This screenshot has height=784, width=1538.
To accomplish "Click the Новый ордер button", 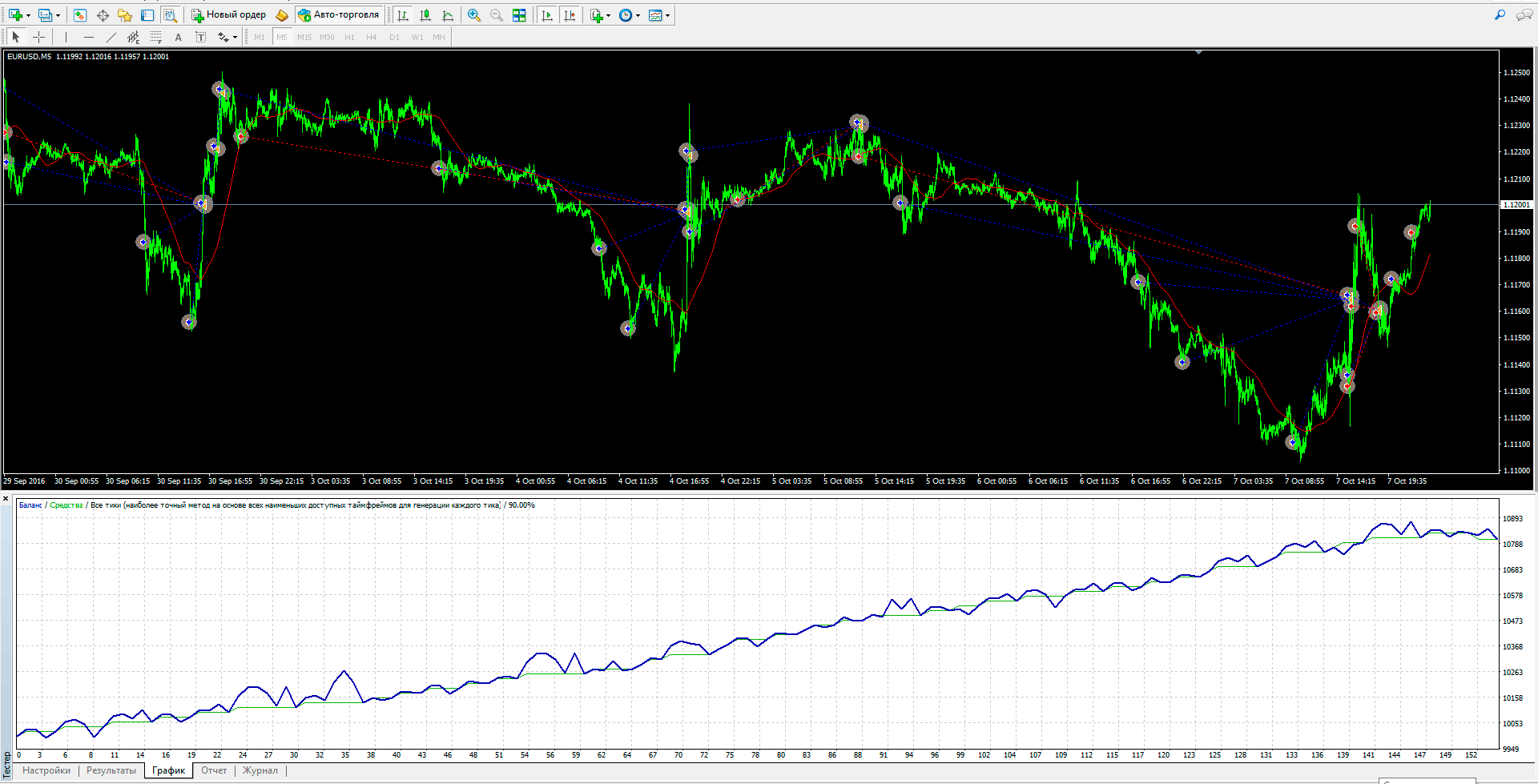I will click(228, 15).
